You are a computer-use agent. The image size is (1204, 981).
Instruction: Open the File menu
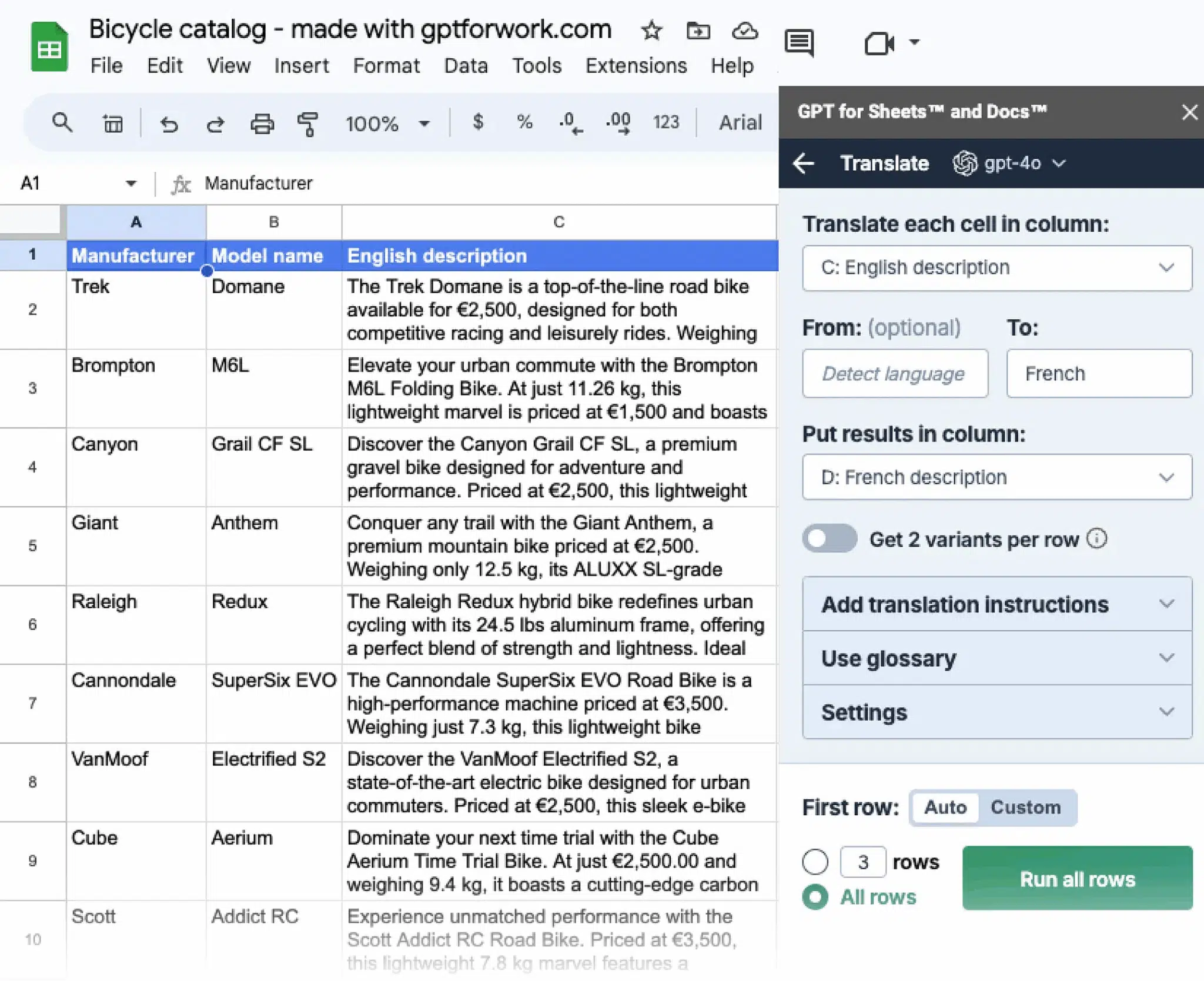(x=106, y=65)
